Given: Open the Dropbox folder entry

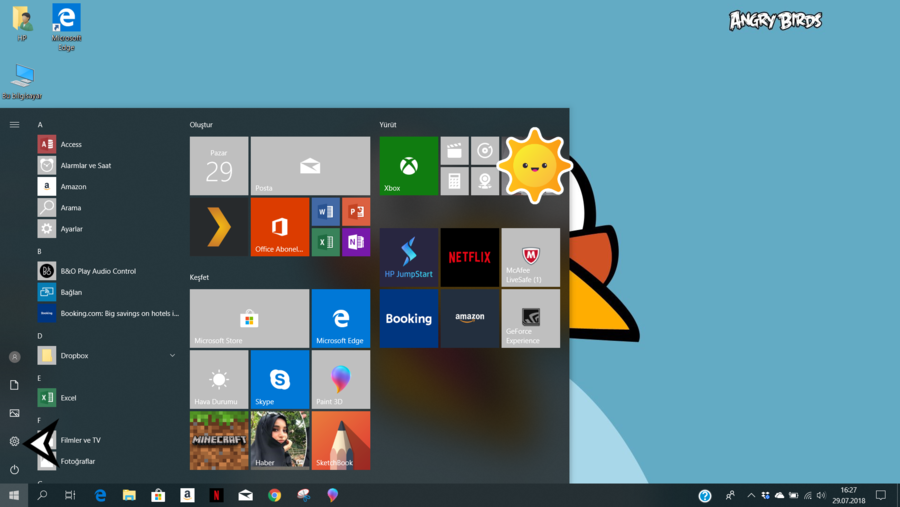Looking at the screenshot, I should (108, 355).
